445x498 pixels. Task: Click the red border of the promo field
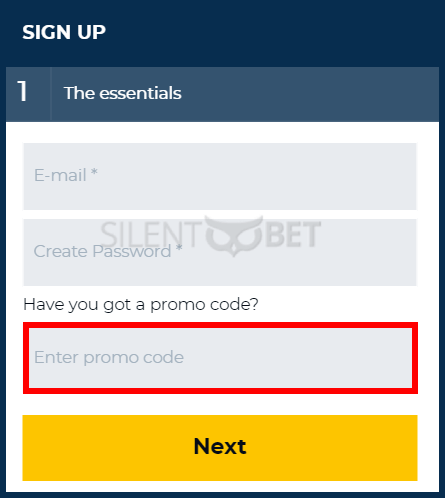click(220, 325)
